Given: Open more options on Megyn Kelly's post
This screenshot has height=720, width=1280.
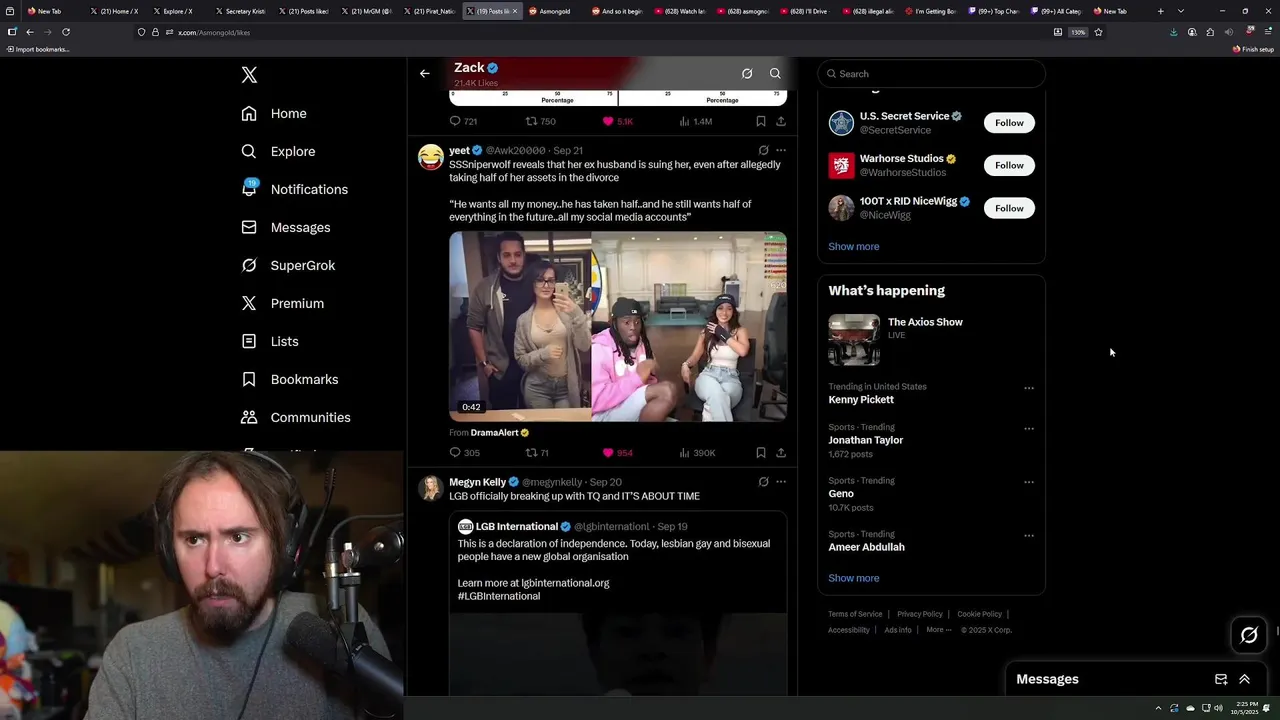Looking at the screenshot, I should tap(781, 482).
